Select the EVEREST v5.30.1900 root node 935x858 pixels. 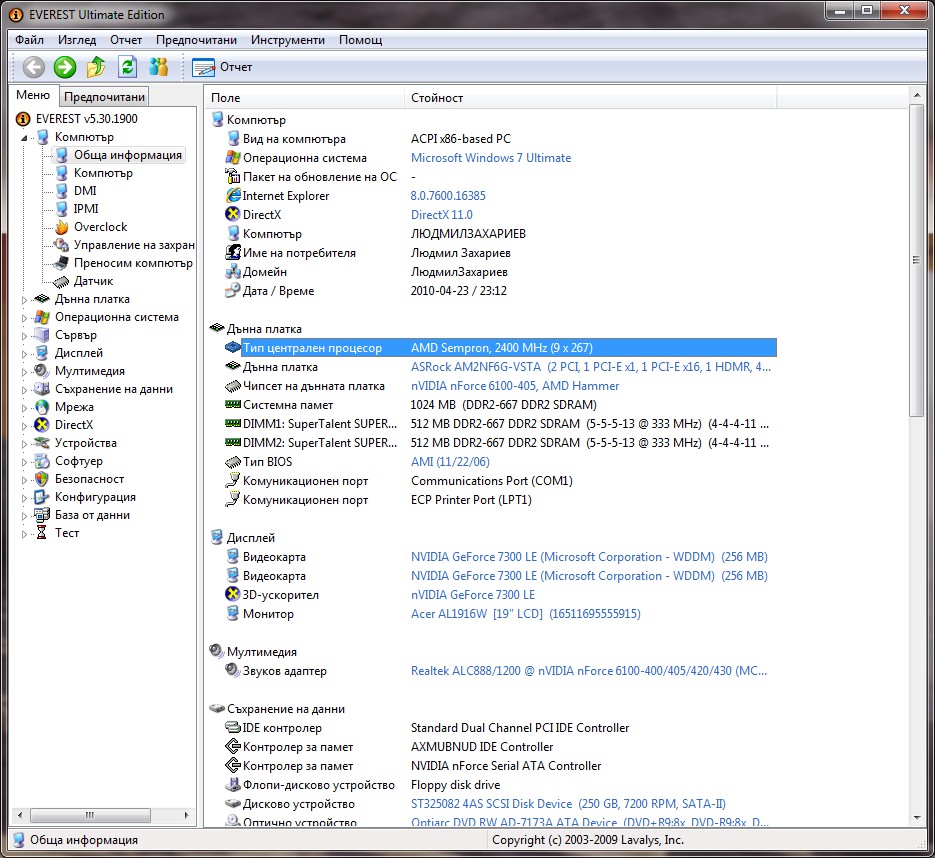point(77,119)
